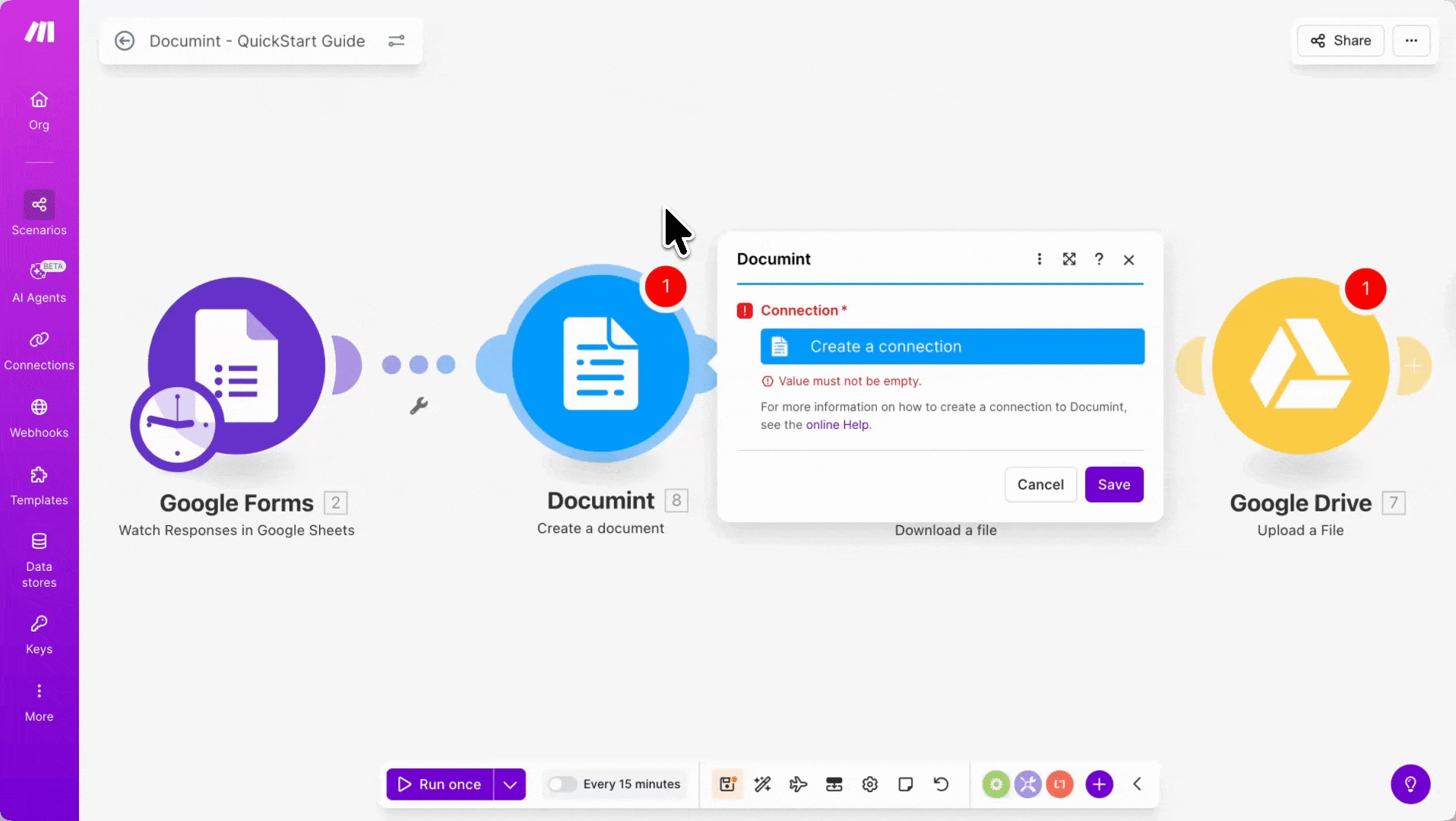Open the notes icon in bottom toolbar

[x=905, y=784]
